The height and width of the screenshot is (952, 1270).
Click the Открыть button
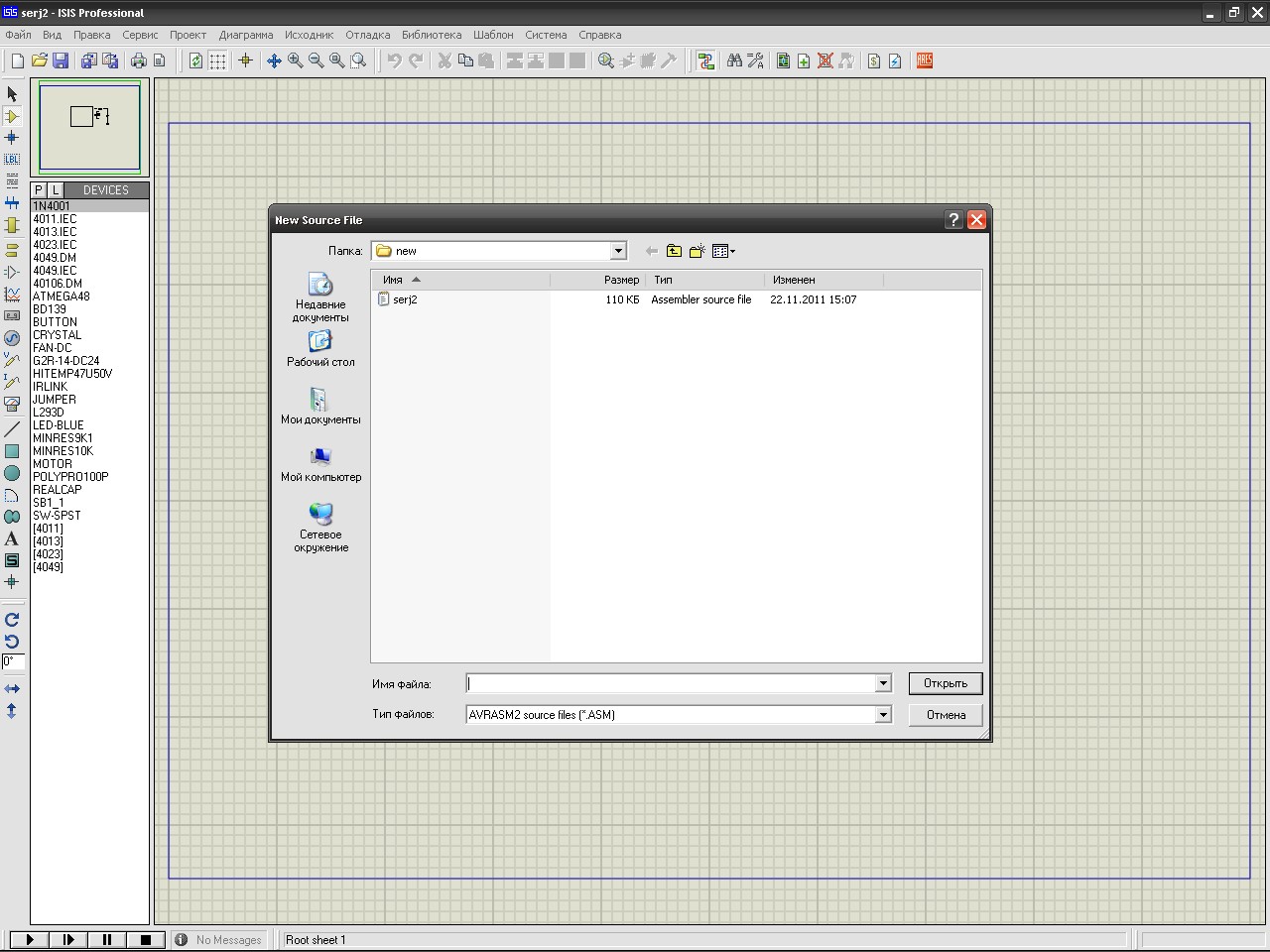[945, 683]
